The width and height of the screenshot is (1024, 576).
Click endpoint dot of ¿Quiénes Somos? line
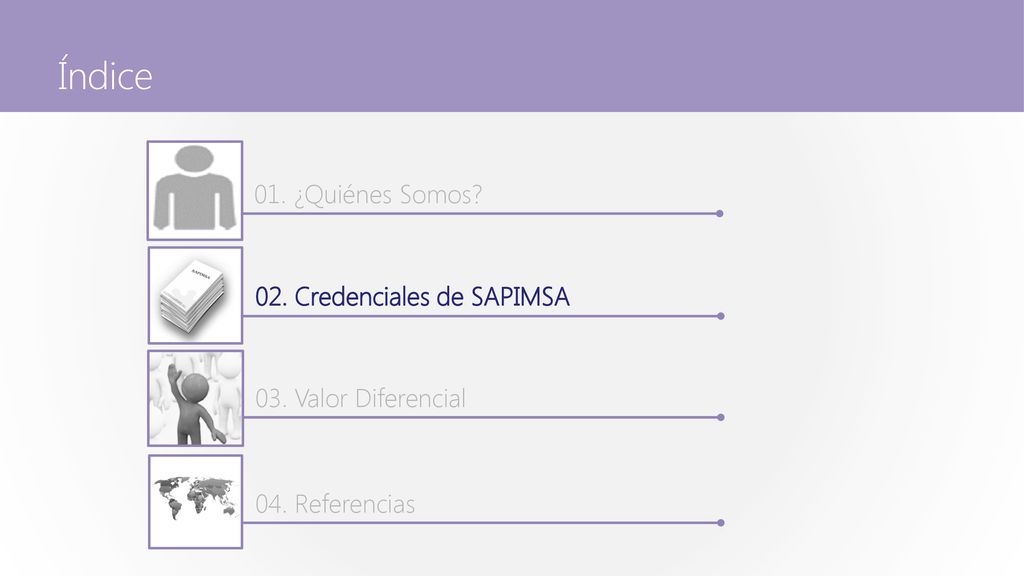720,214
